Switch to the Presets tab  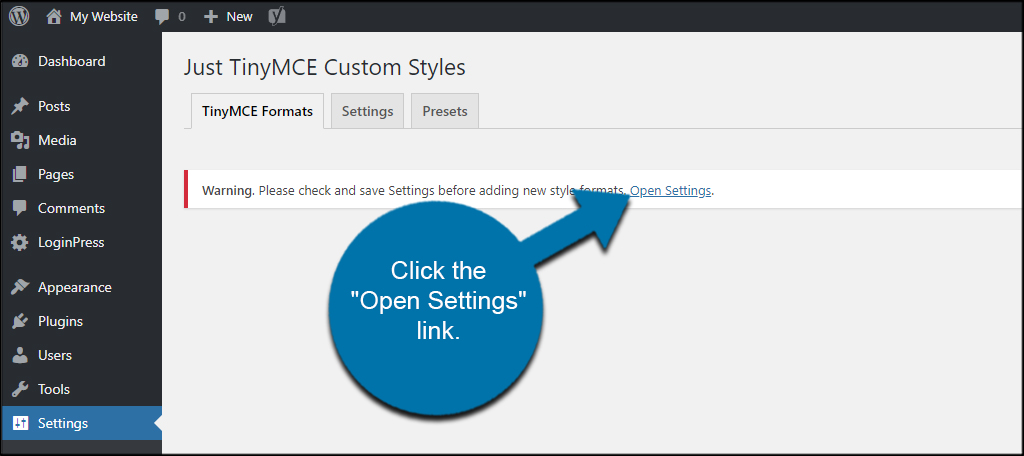point(445,111)
